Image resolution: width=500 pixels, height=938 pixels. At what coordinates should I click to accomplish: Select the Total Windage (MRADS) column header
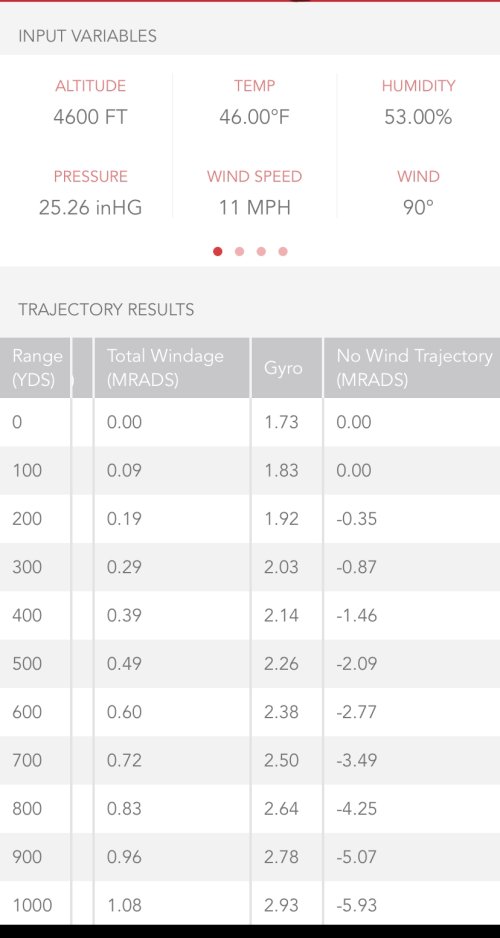pyautogui.click(x=172, y=368)
